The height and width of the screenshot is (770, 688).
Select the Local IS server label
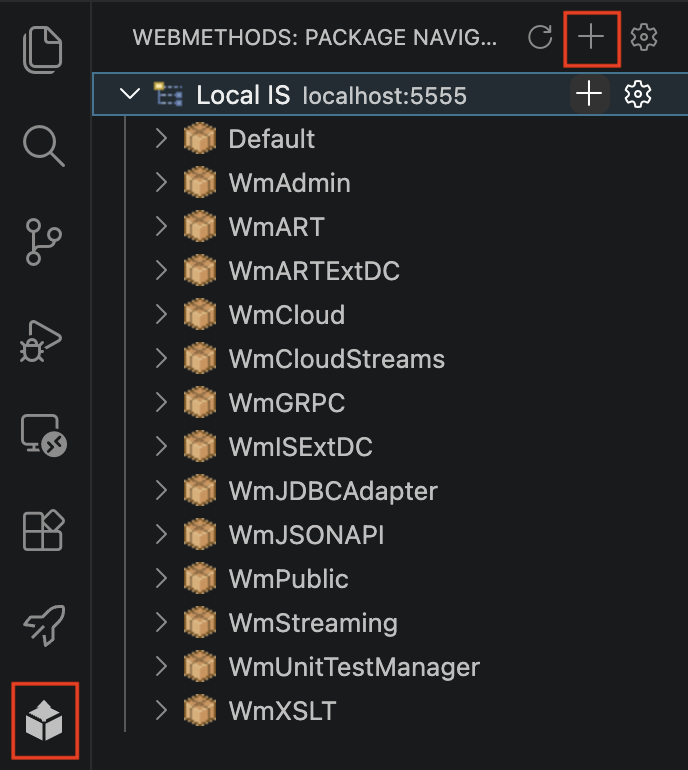(x=244, y=95)
